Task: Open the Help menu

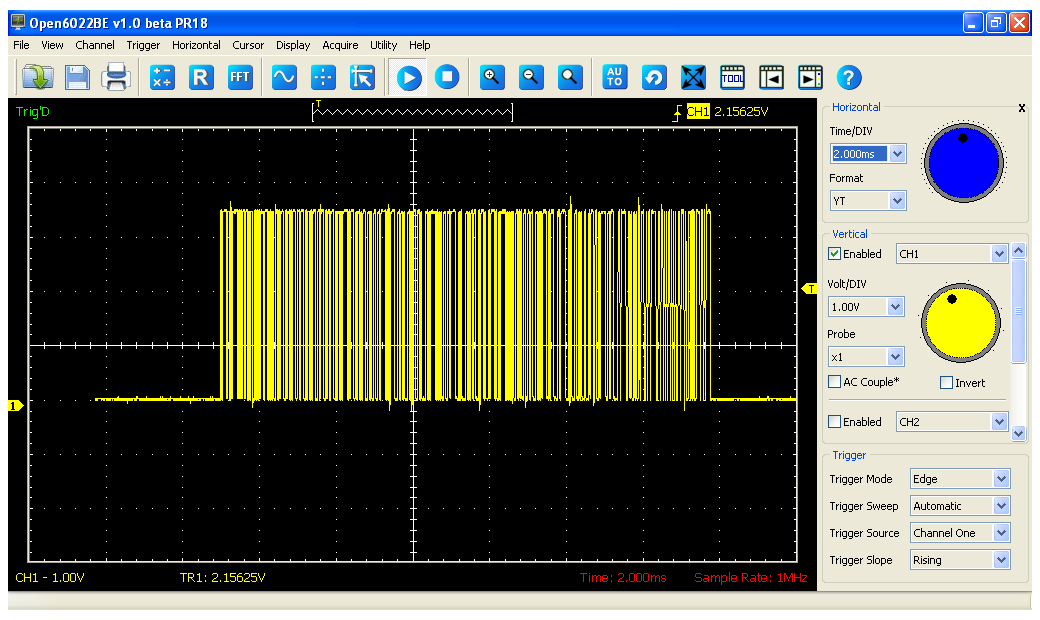Action: (419, 45)
